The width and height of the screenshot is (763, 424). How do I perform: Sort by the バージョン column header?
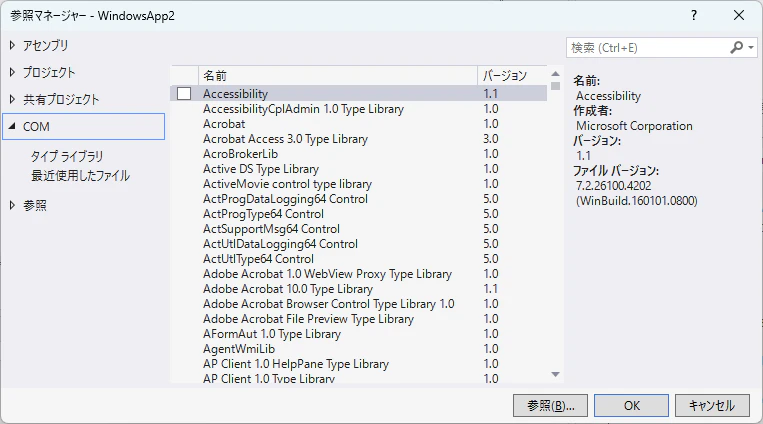(512, 75)
